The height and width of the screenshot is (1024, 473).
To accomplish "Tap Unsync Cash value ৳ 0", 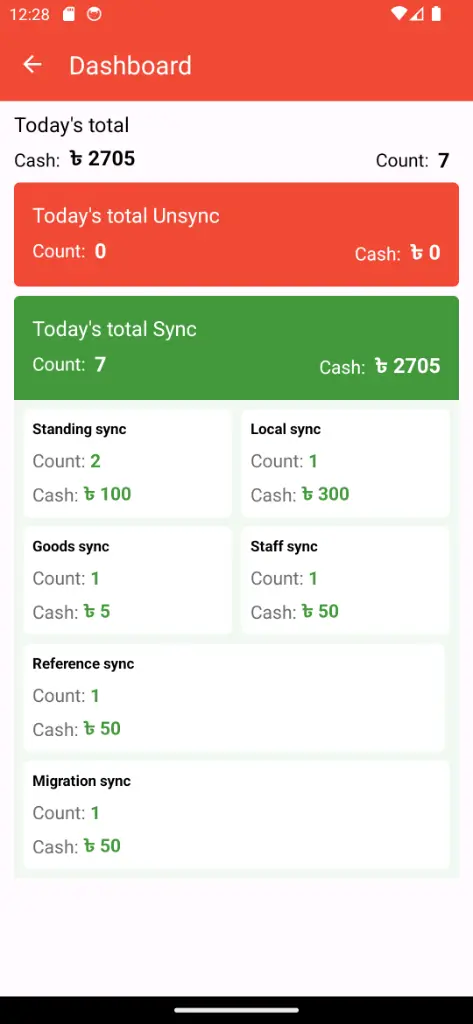I will tap(425, 253).
